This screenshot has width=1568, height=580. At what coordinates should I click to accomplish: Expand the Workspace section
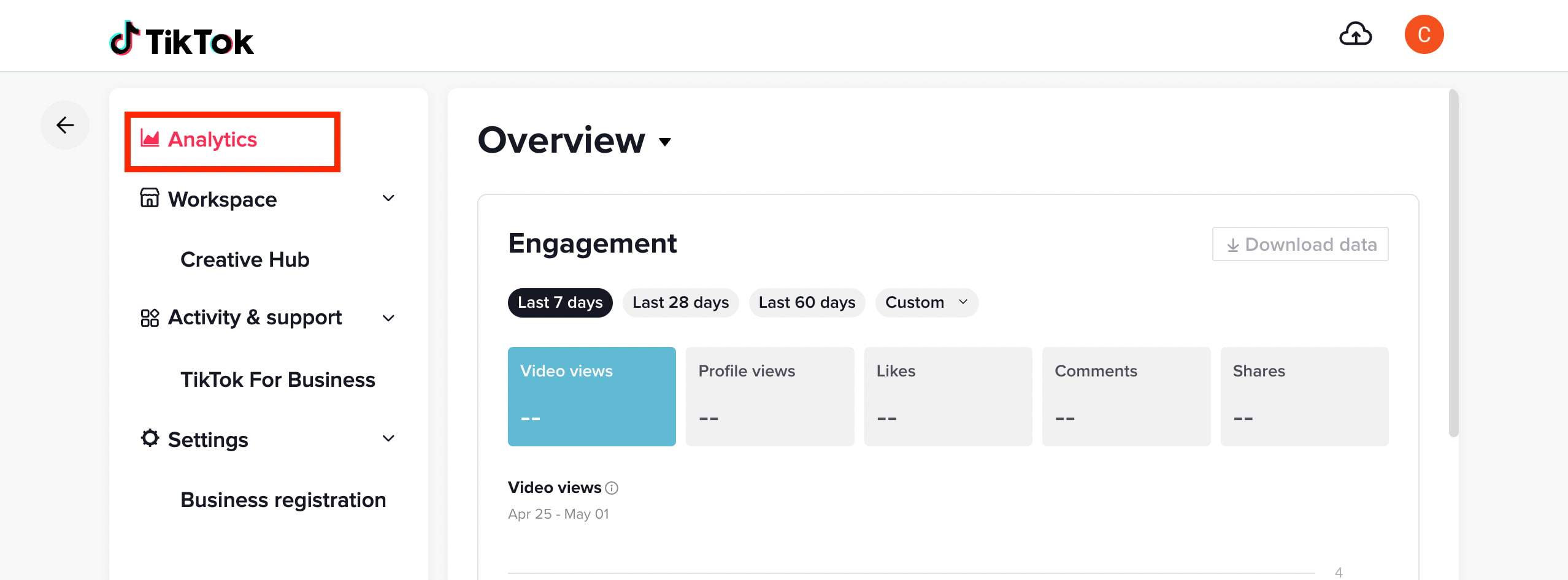coord(388,199)
